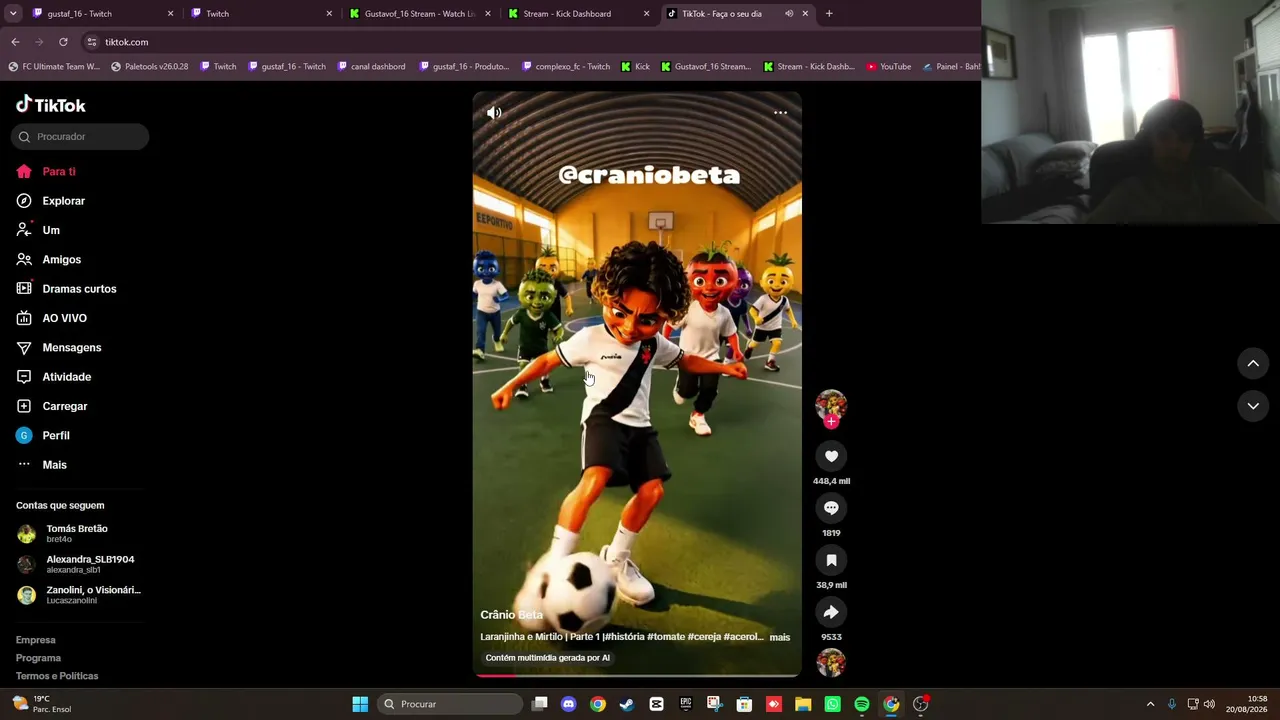1280x720 pixels.
Task: Follow creator with the red plus badge
Action: tap(831, 422)
